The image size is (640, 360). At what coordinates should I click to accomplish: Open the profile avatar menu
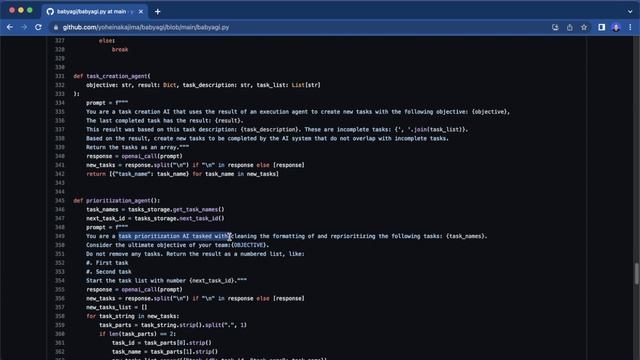[x=616, y=27]
